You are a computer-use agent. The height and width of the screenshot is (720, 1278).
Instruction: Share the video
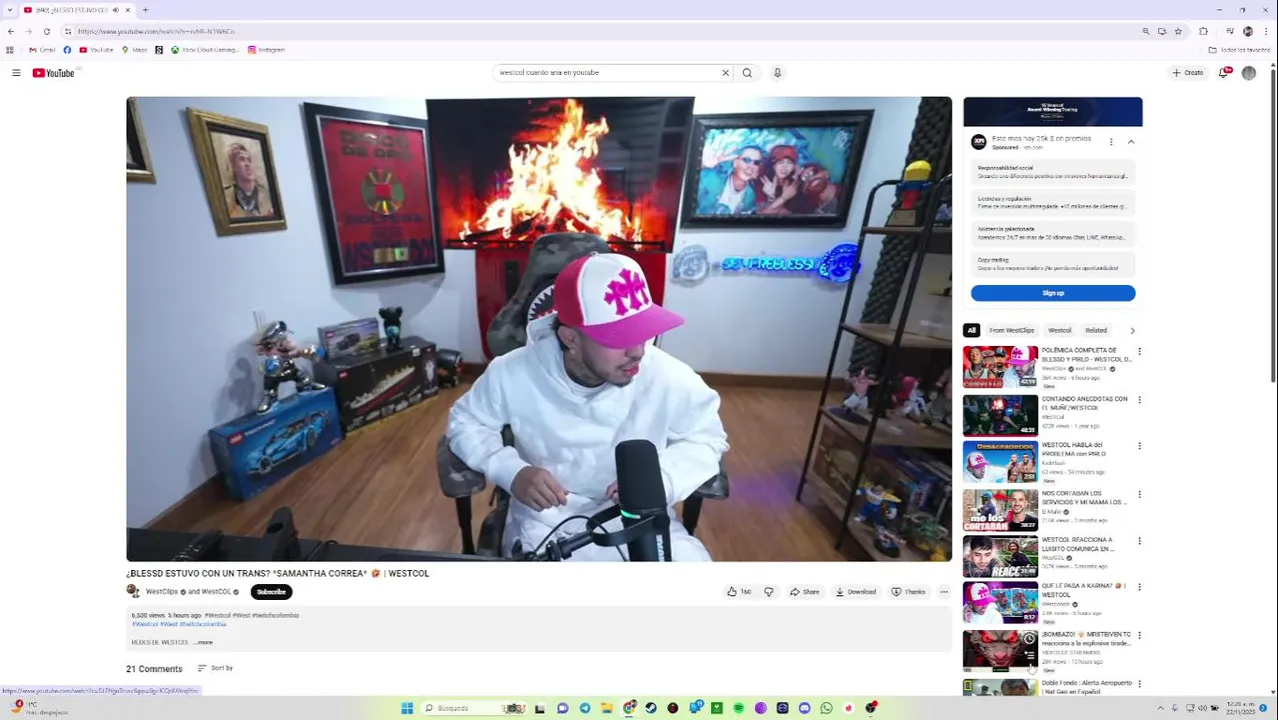click(804, 592)
